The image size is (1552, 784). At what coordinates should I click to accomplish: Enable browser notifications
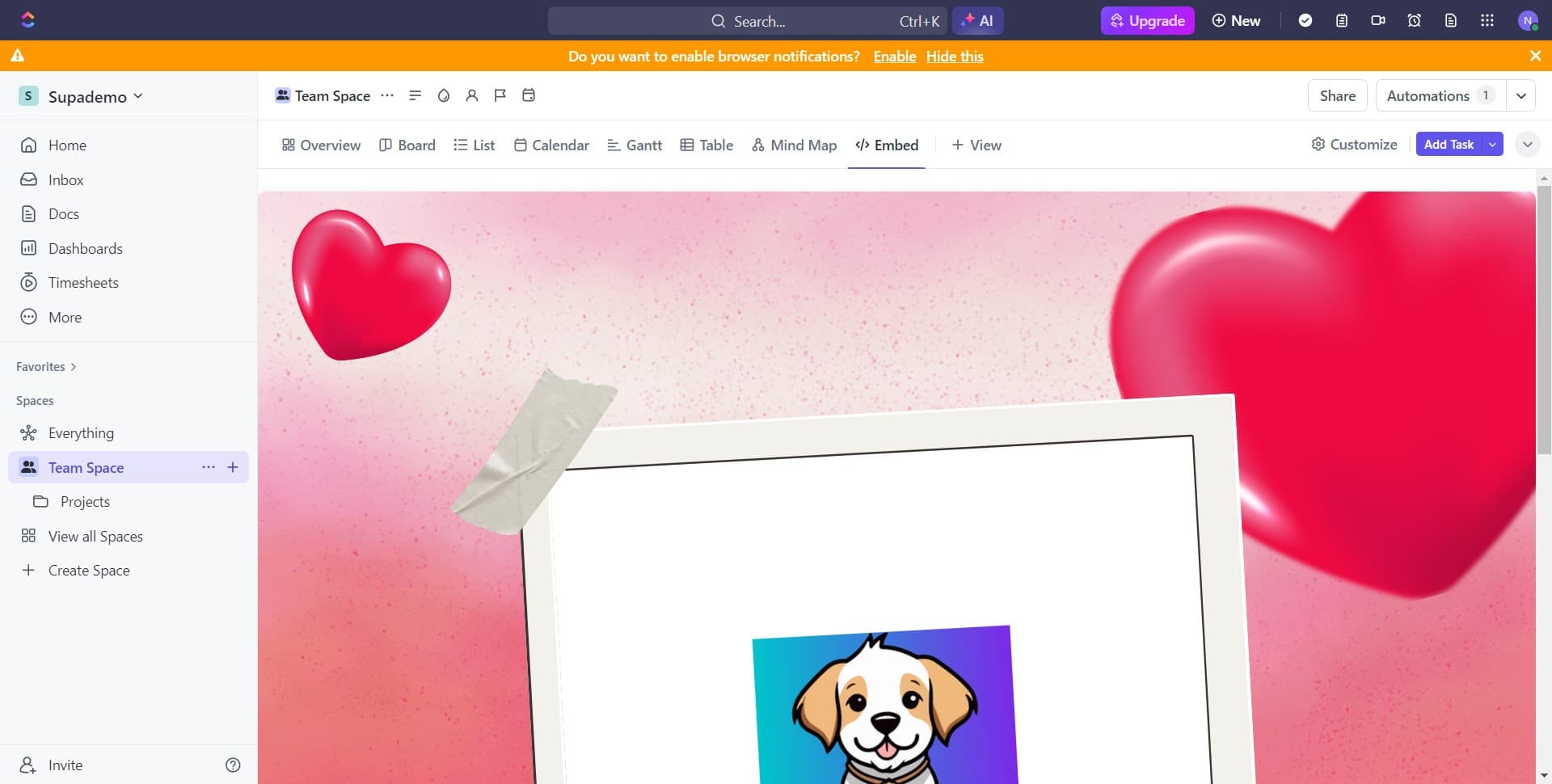click(x=894, y=56)
